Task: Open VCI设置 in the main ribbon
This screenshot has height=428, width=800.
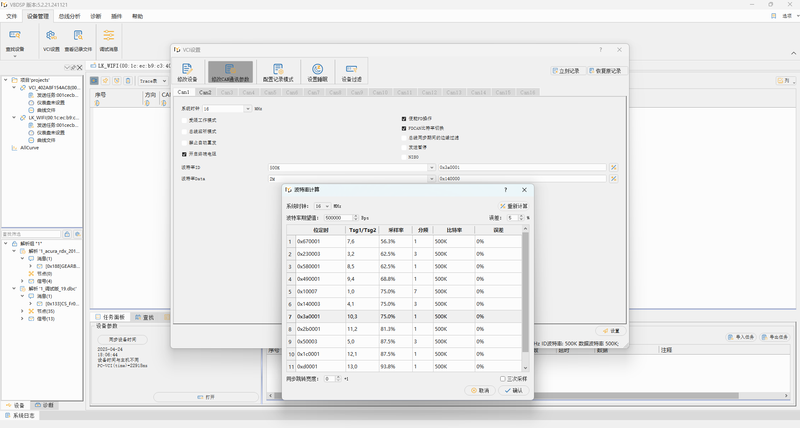Action: click(x=51, y=41)
